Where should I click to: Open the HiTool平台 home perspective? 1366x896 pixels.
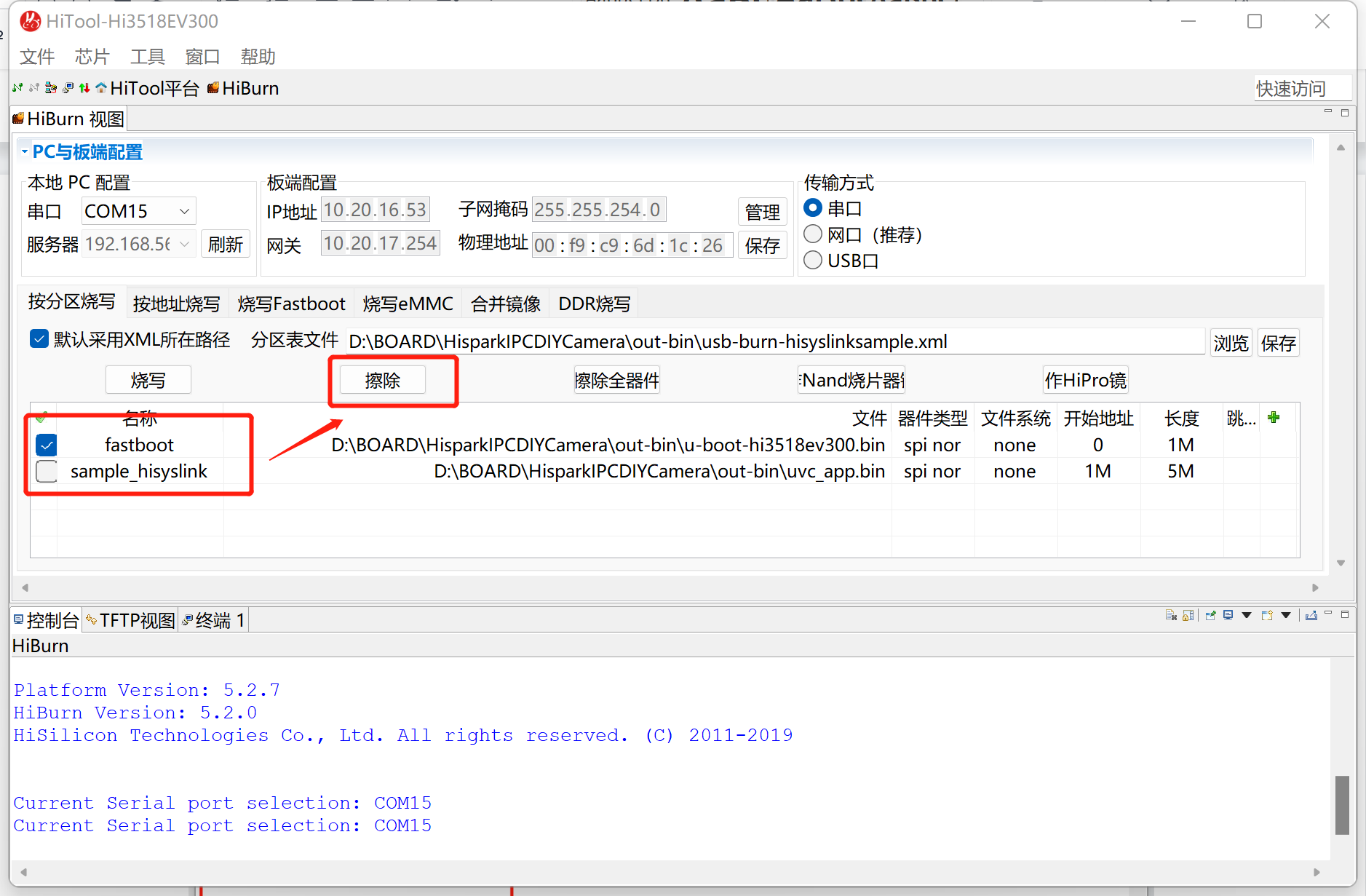[x=147, y=88]
